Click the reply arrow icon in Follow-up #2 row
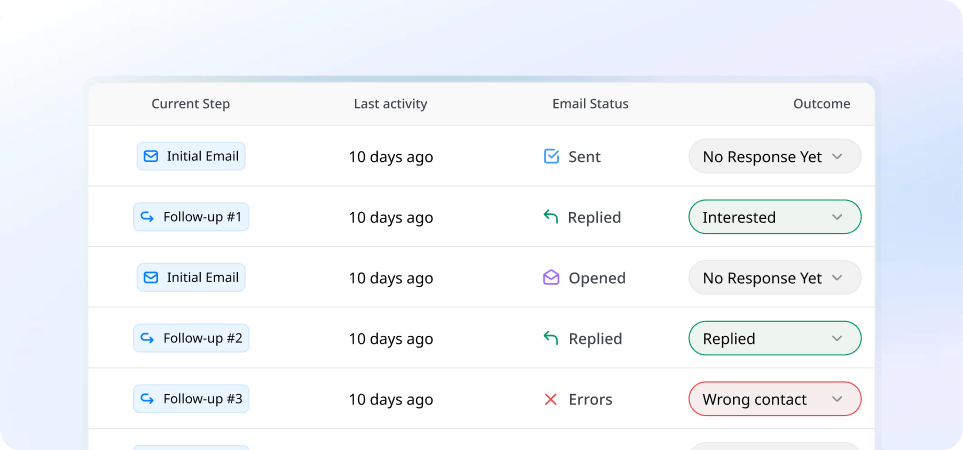 [x=551, y=338]
